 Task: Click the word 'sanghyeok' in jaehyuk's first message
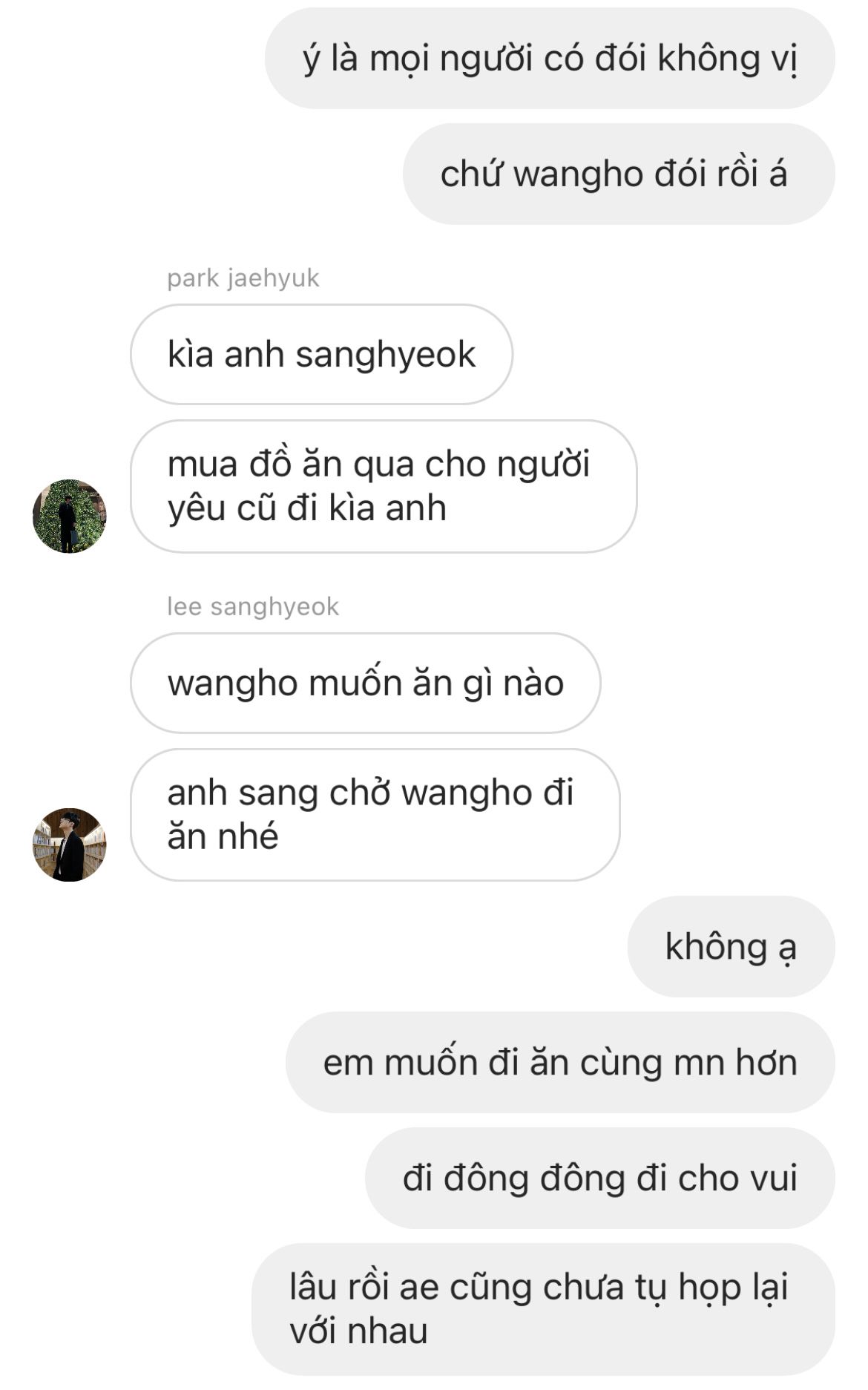coord(385,355)
